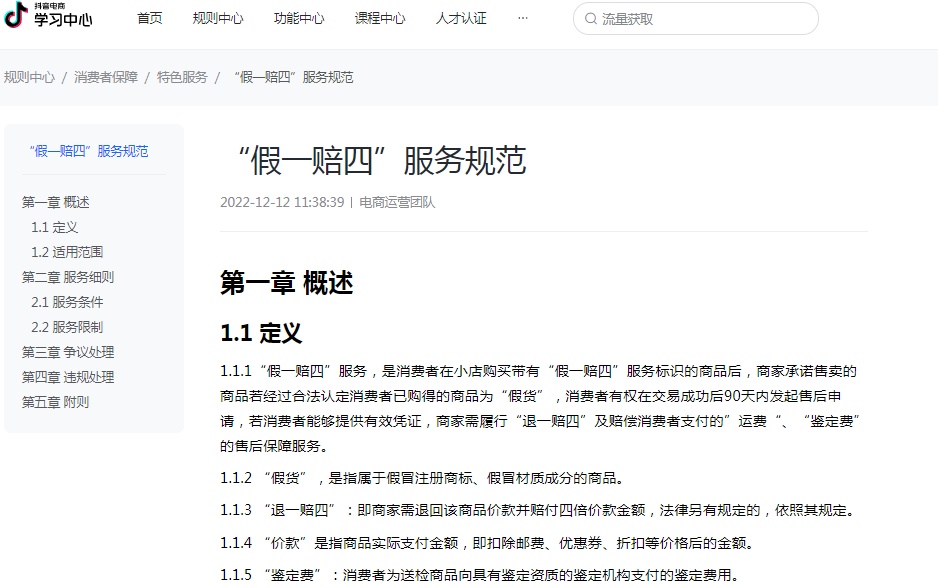938x588 pixels.
Task: Click 规则中心 breadcrumb link
Action: pos(29,77)
